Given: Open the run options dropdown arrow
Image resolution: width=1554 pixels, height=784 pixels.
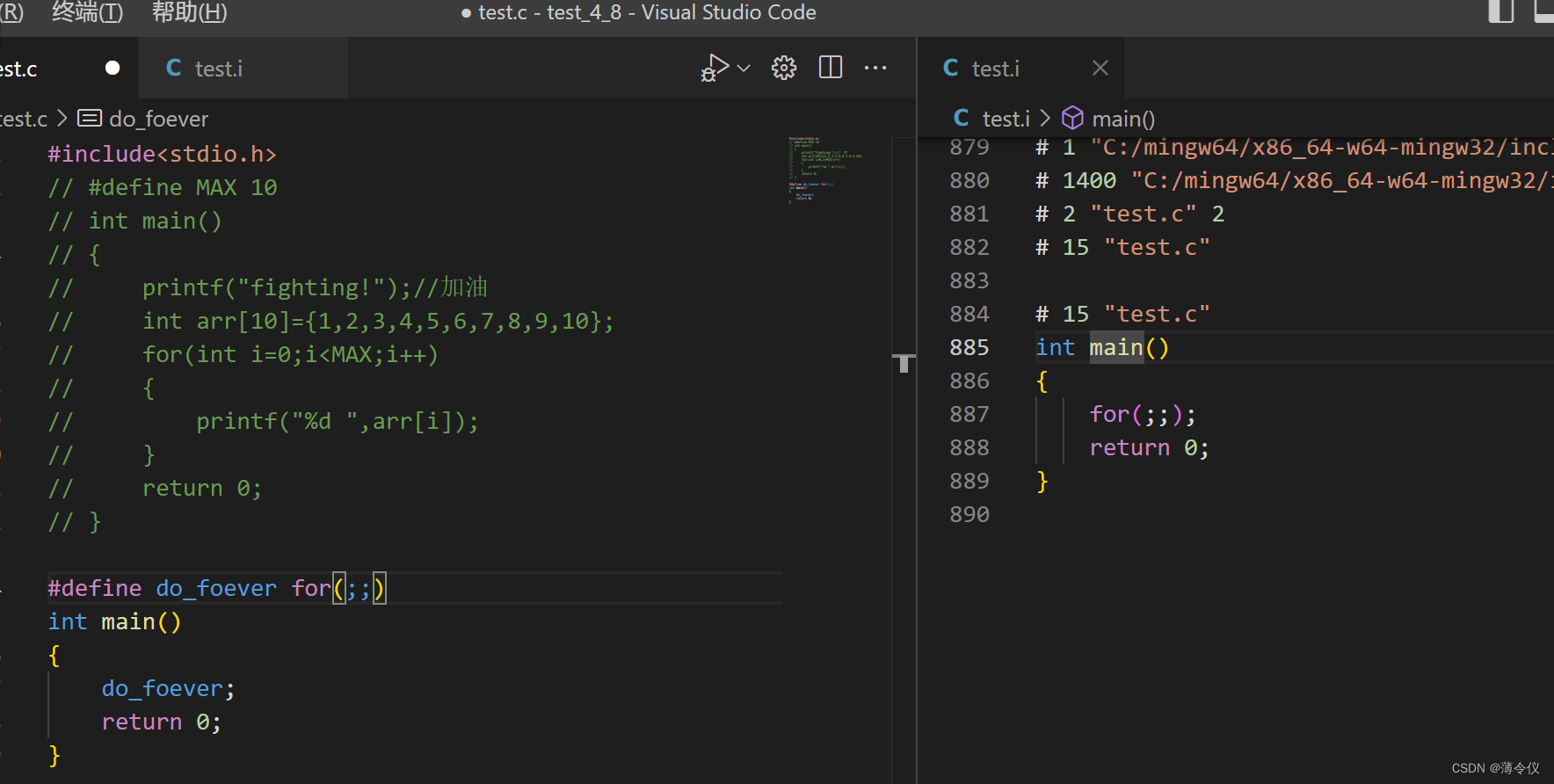Looking at the screenshot, I should tap(744, 68).
